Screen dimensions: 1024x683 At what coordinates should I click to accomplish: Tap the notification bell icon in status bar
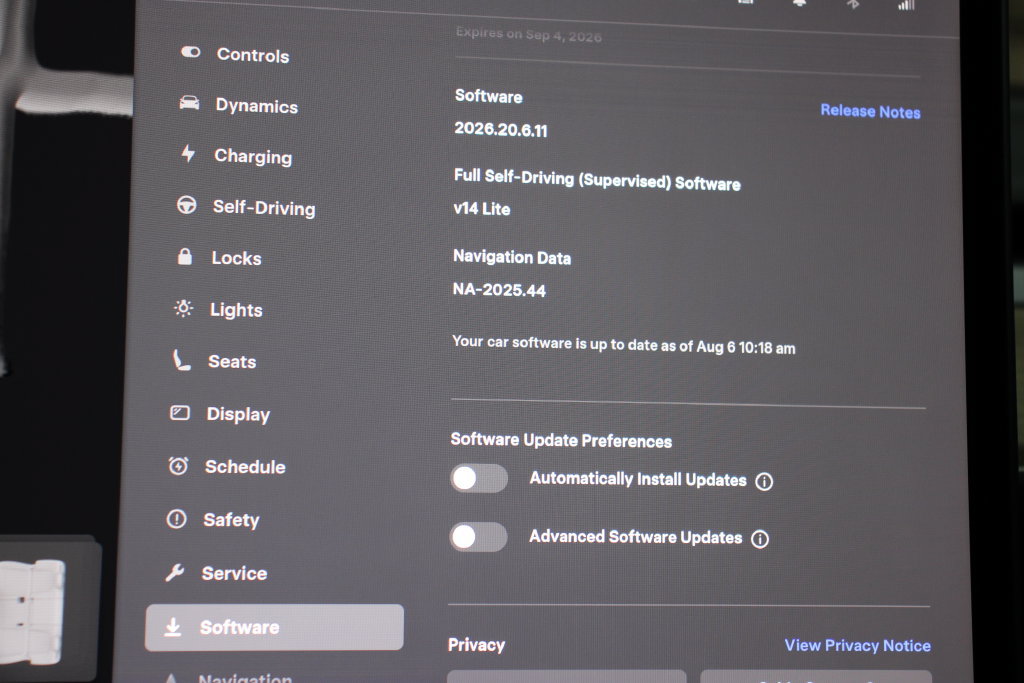coord(799,3)
